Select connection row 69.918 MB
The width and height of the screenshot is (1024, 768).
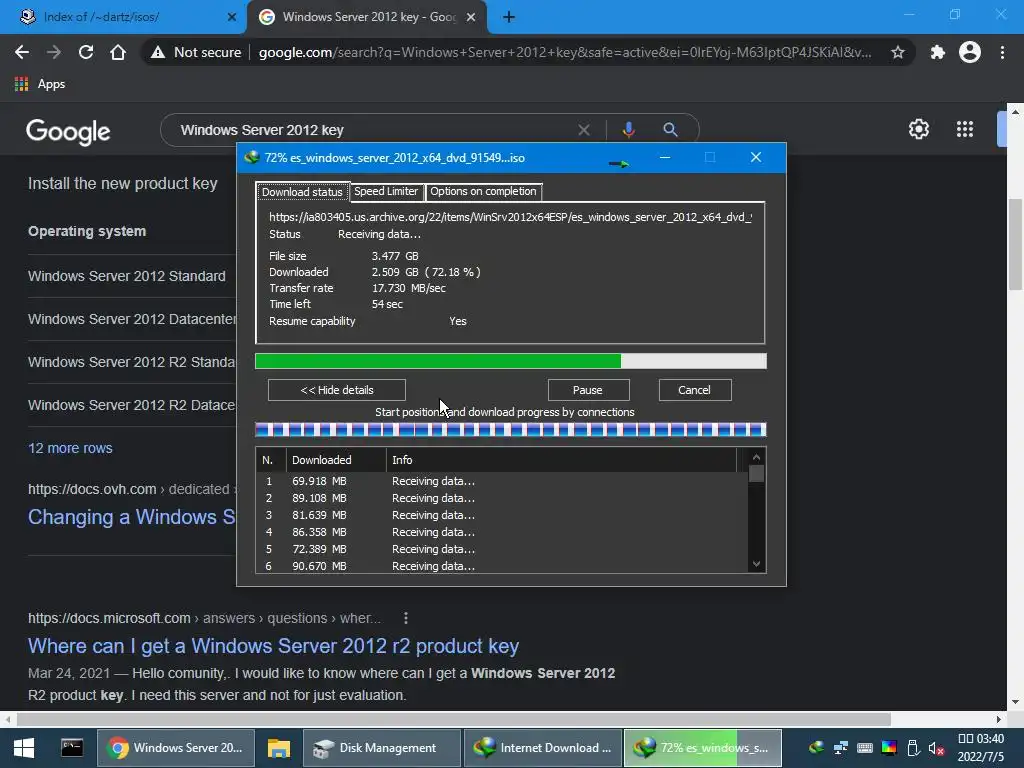[502, 481]
